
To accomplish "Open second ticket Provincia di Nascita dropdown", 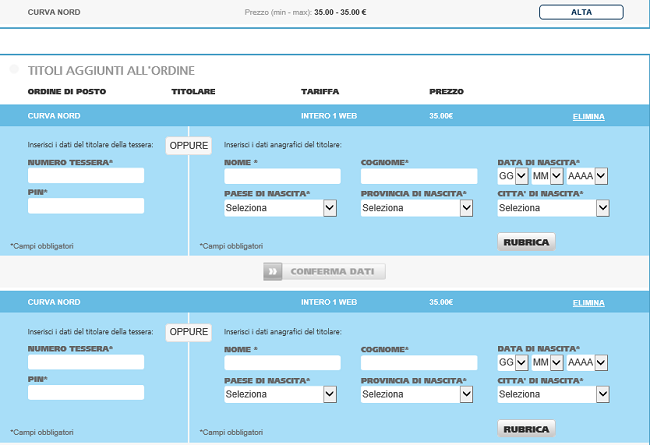I will pos(417,394).
